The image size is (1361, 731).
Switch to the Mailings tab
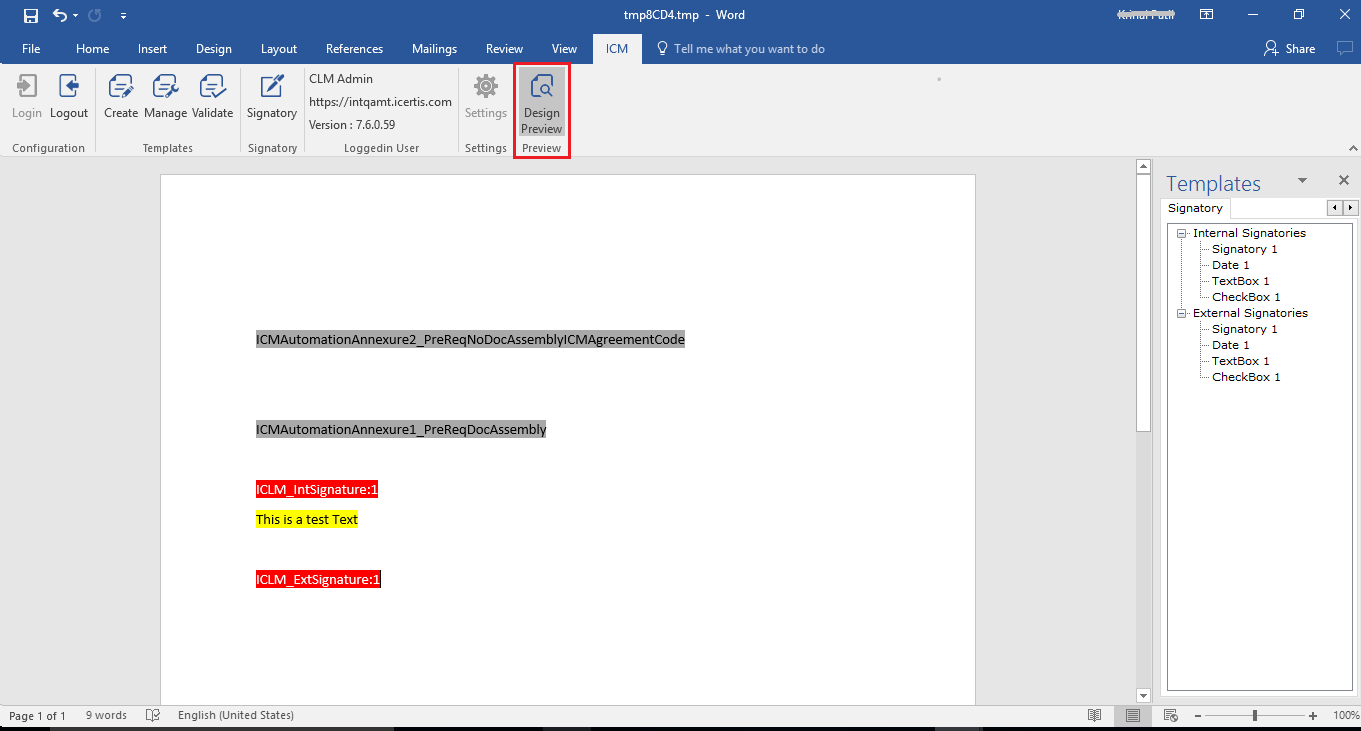(x=434, y=49)
